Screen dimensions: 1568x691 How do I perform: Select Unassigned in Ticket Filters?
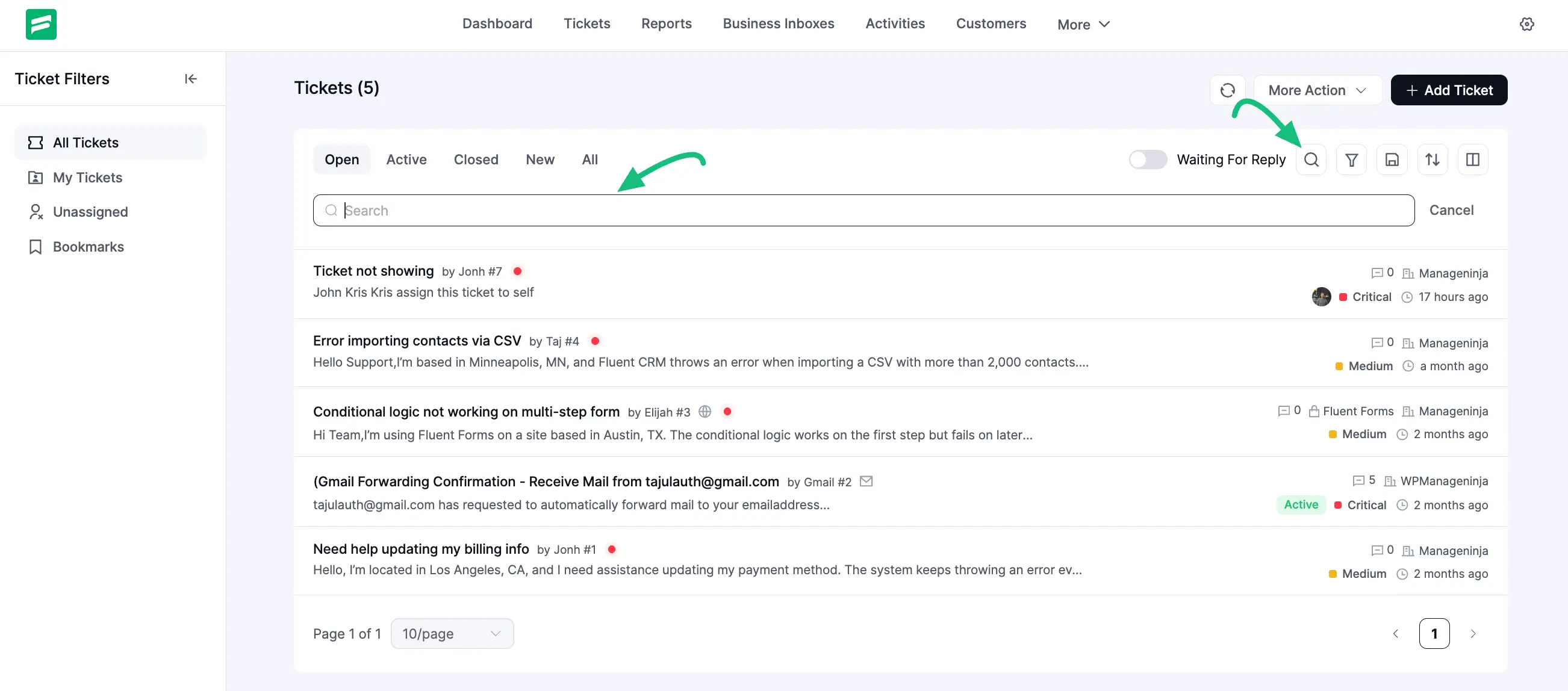[x=90, y=212]
